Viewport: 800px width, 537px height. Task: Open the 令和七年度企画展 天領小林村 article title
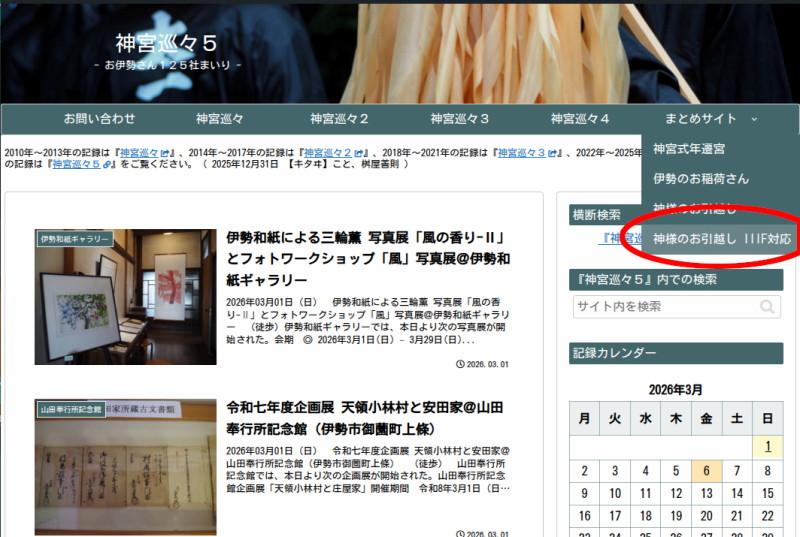pyautogui.click(x=368, y=418)
